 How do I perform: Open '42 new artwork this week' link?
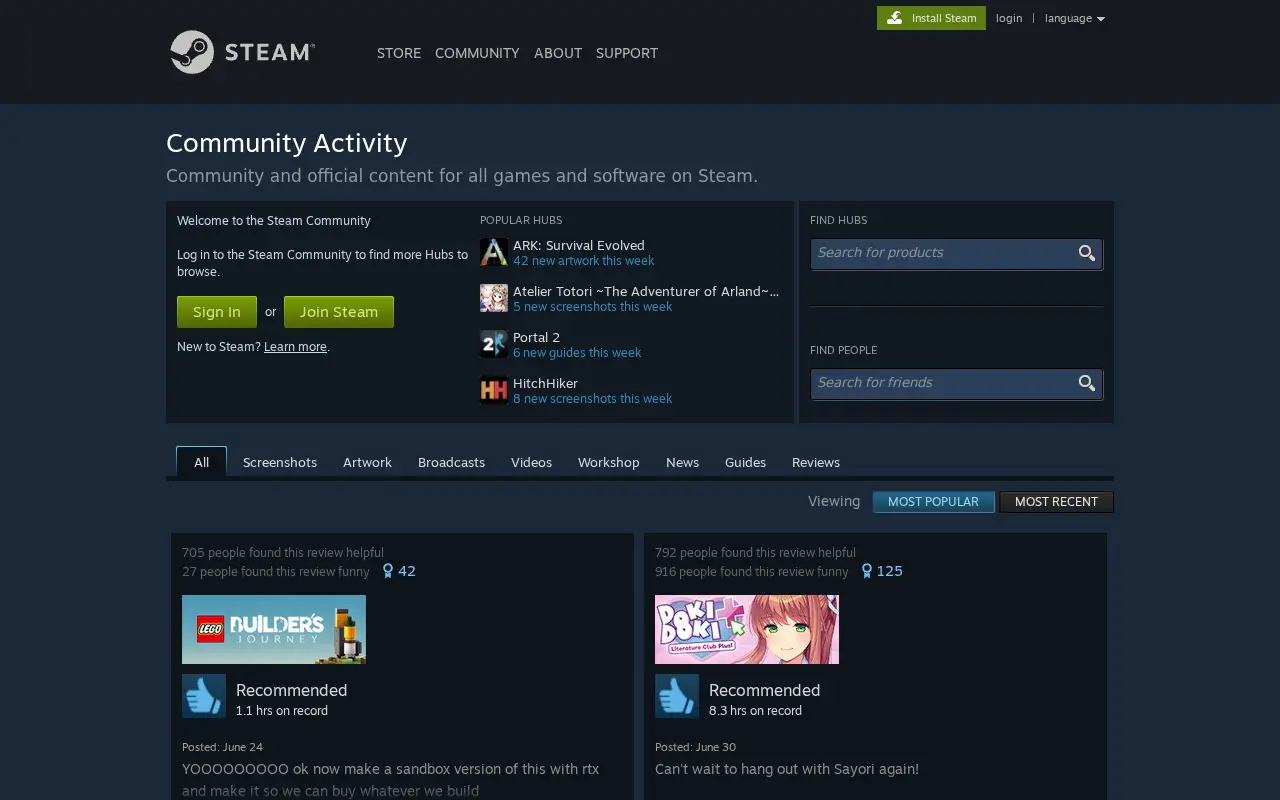(x=583, y=261)
